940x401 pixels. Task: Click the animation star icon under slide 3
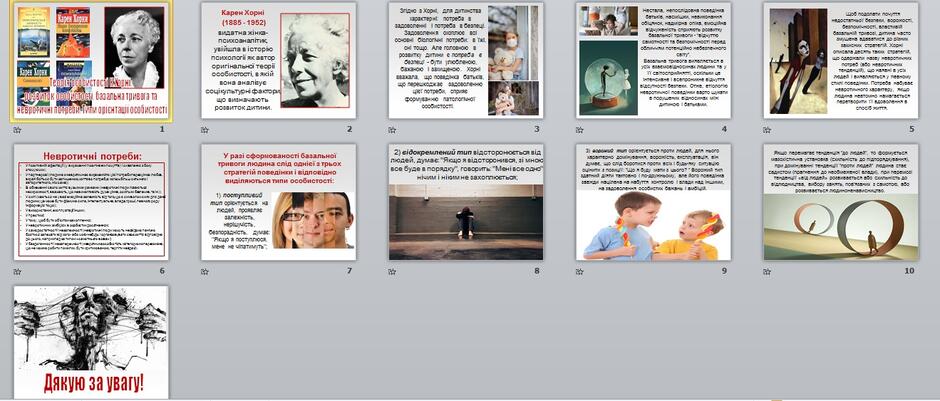point(392,130)
